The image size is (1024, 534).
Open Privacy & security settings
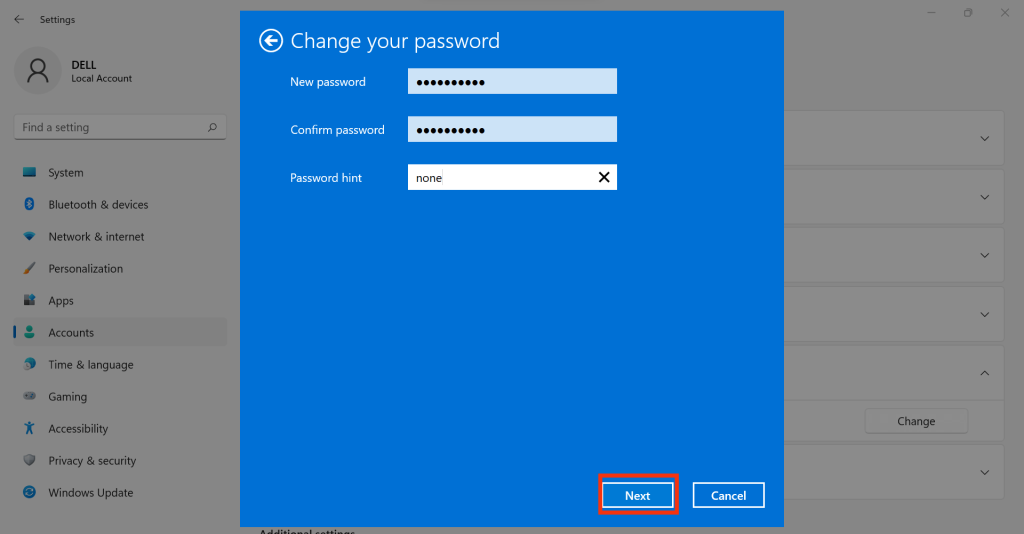click(x=120, y=460)
